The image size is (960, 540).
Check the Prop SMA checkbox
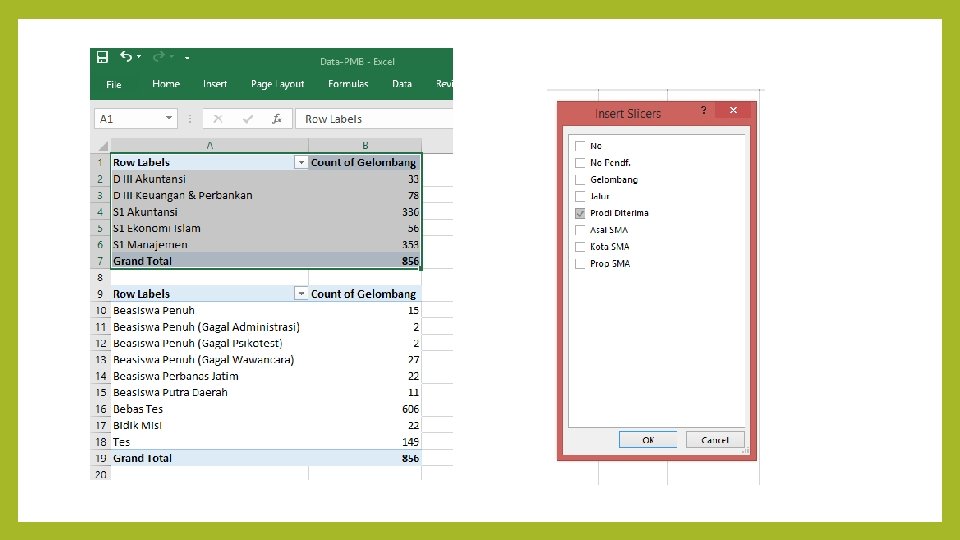580,264
